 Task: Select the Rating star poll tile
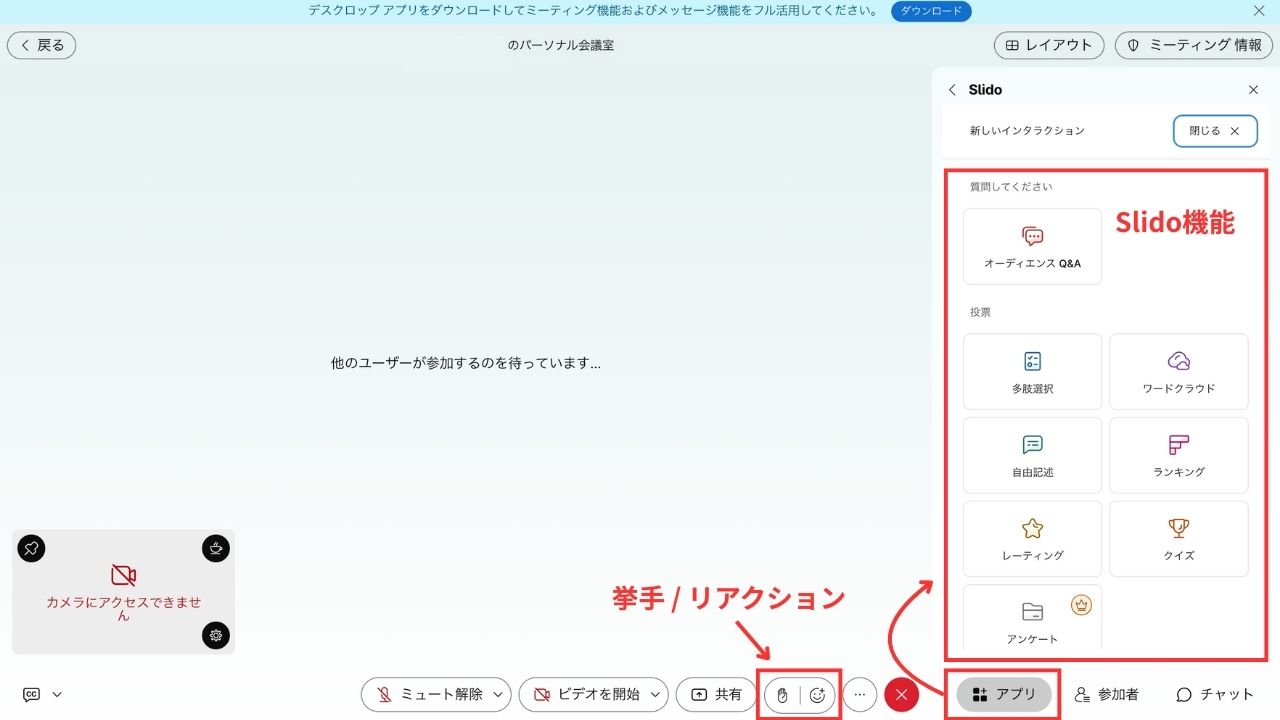[1032, 538]
